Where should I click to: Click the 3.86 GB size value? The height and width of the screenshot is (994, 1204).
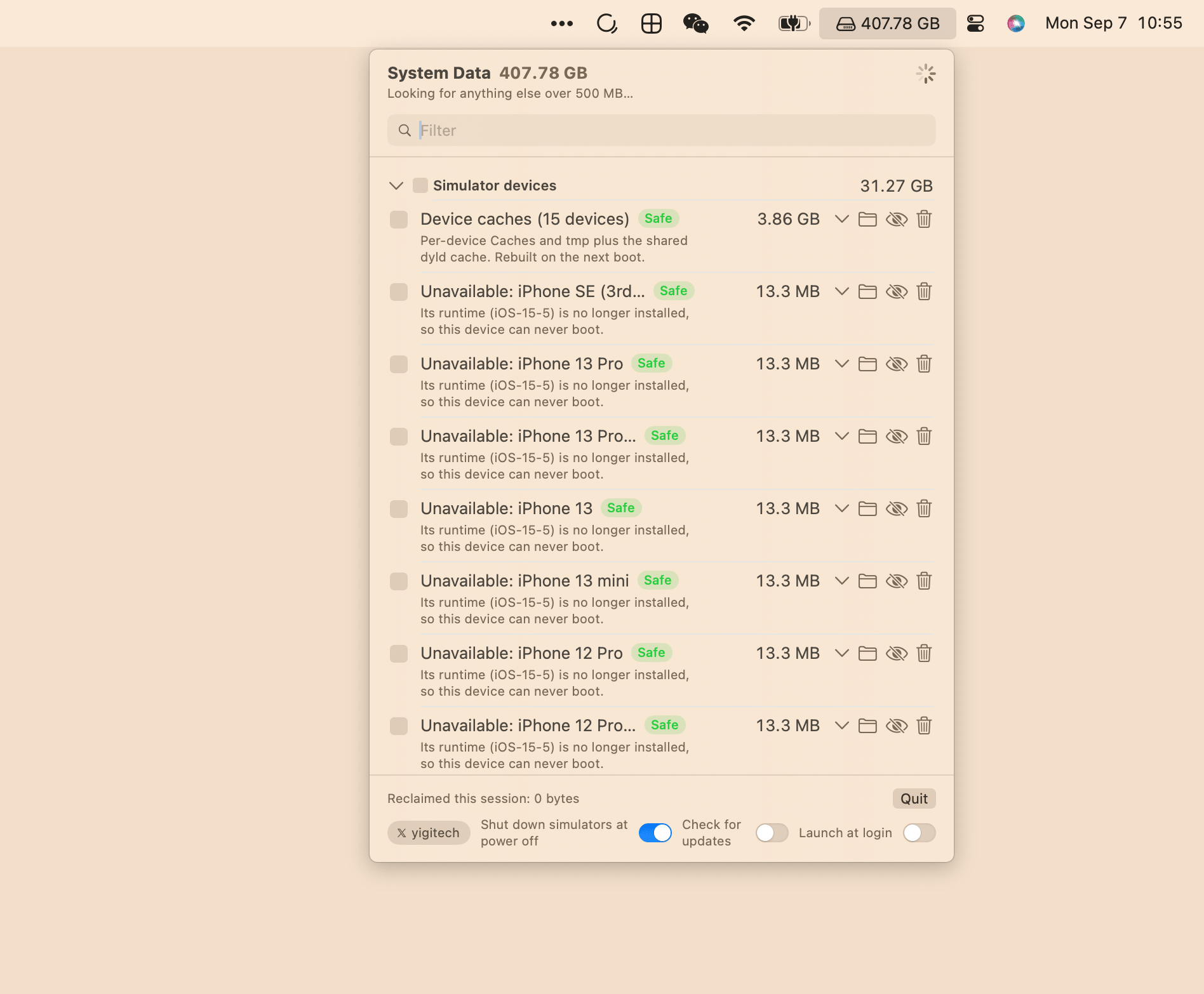tap(789, 220)
